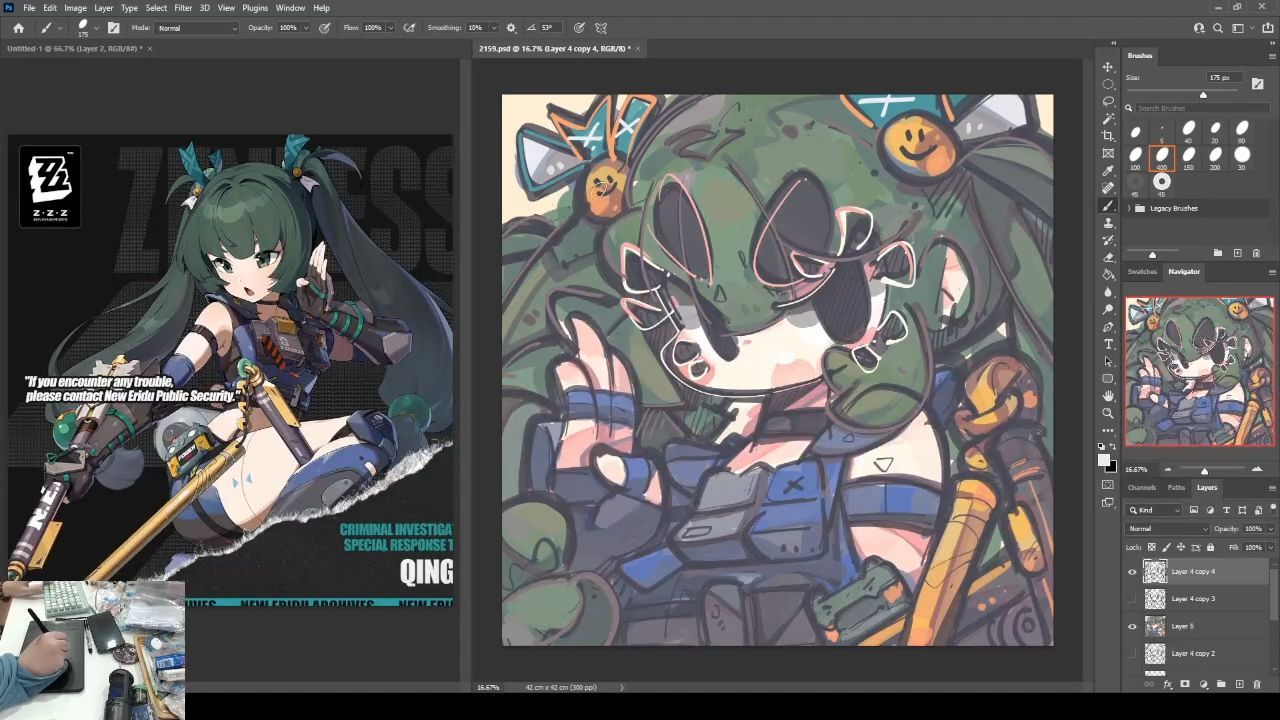The height and width of the screenshot is (720, 1280).
Task: Select the Path Selection tool
Action: click(1108, 361)
